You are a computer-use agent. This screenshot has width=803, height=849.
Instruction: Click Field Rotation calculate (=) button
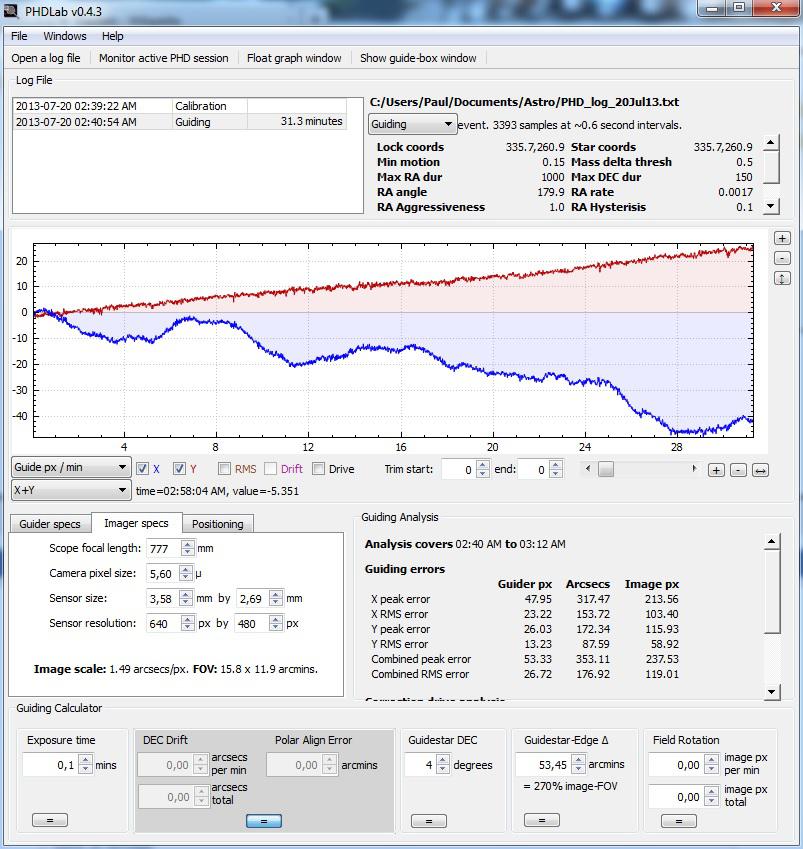coord(678,821)
